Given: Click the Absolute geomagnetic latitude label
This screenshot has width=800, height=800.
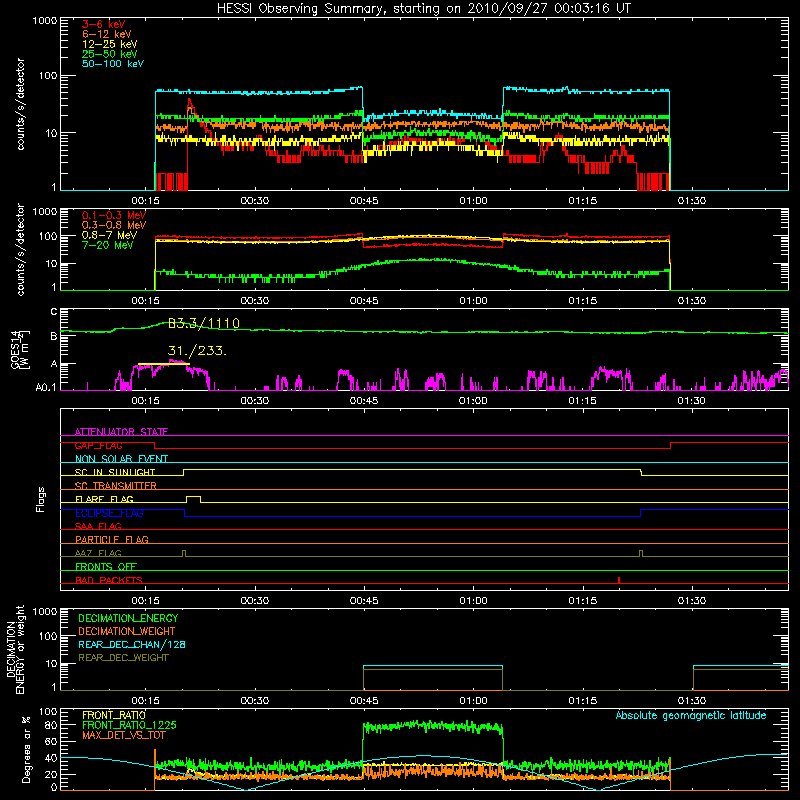Looking at the screenshot, I should tap(691, 716).
